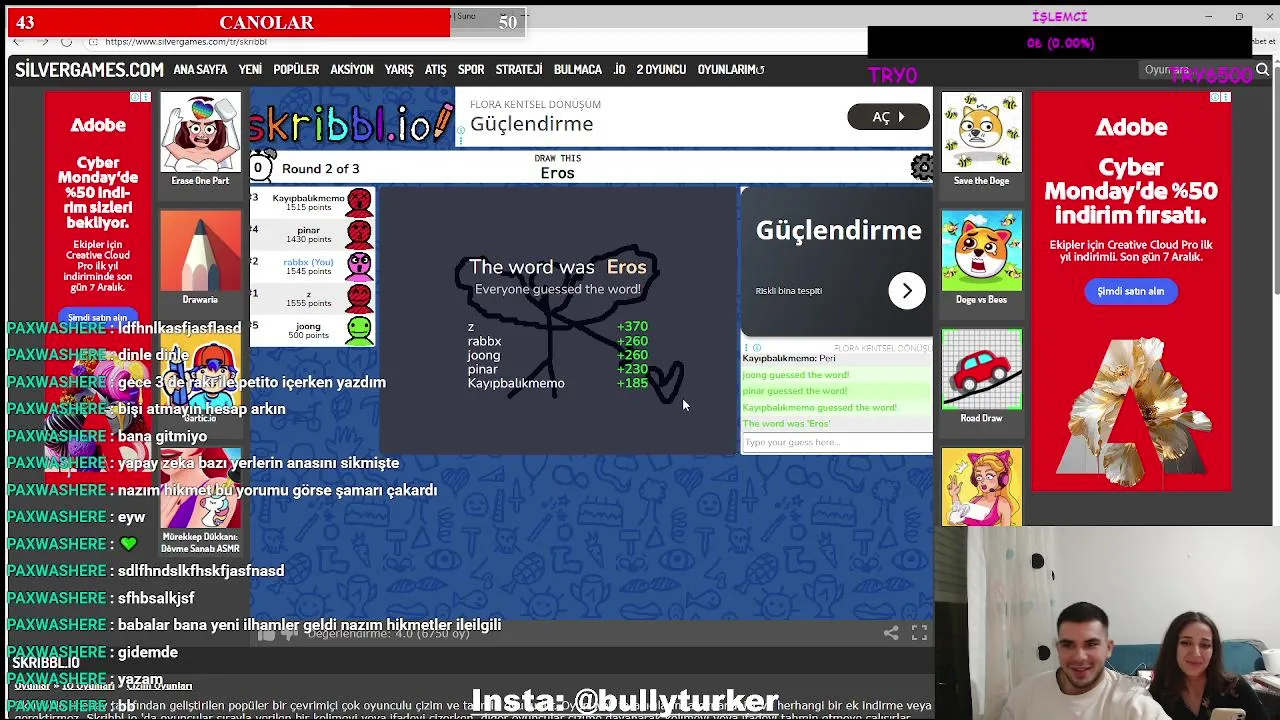The image size is (1280, 720).
Task: Open the ANA SAYFA menu
Action: pyautogui.click(x=200, y=70)
